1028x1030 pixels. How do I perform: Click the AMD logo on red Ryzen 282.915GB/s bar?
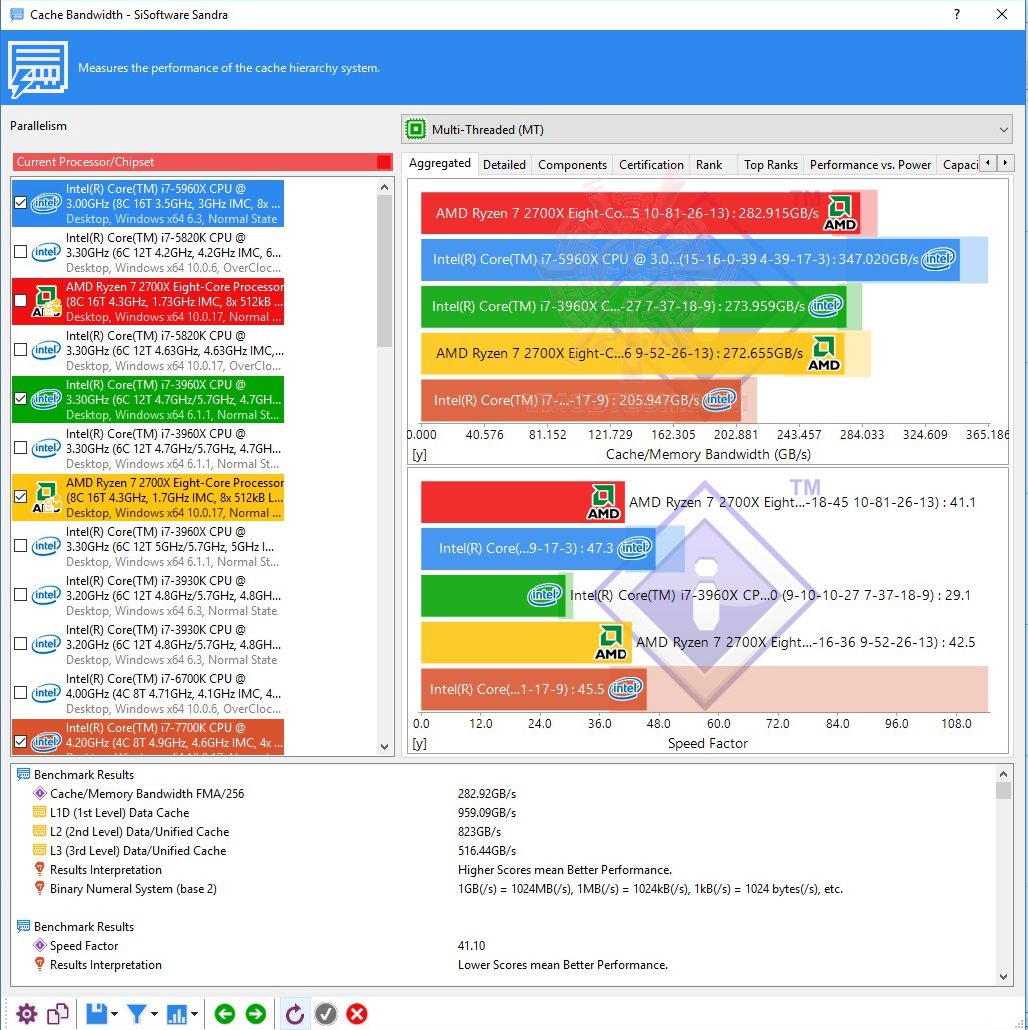tap(840, 213)
